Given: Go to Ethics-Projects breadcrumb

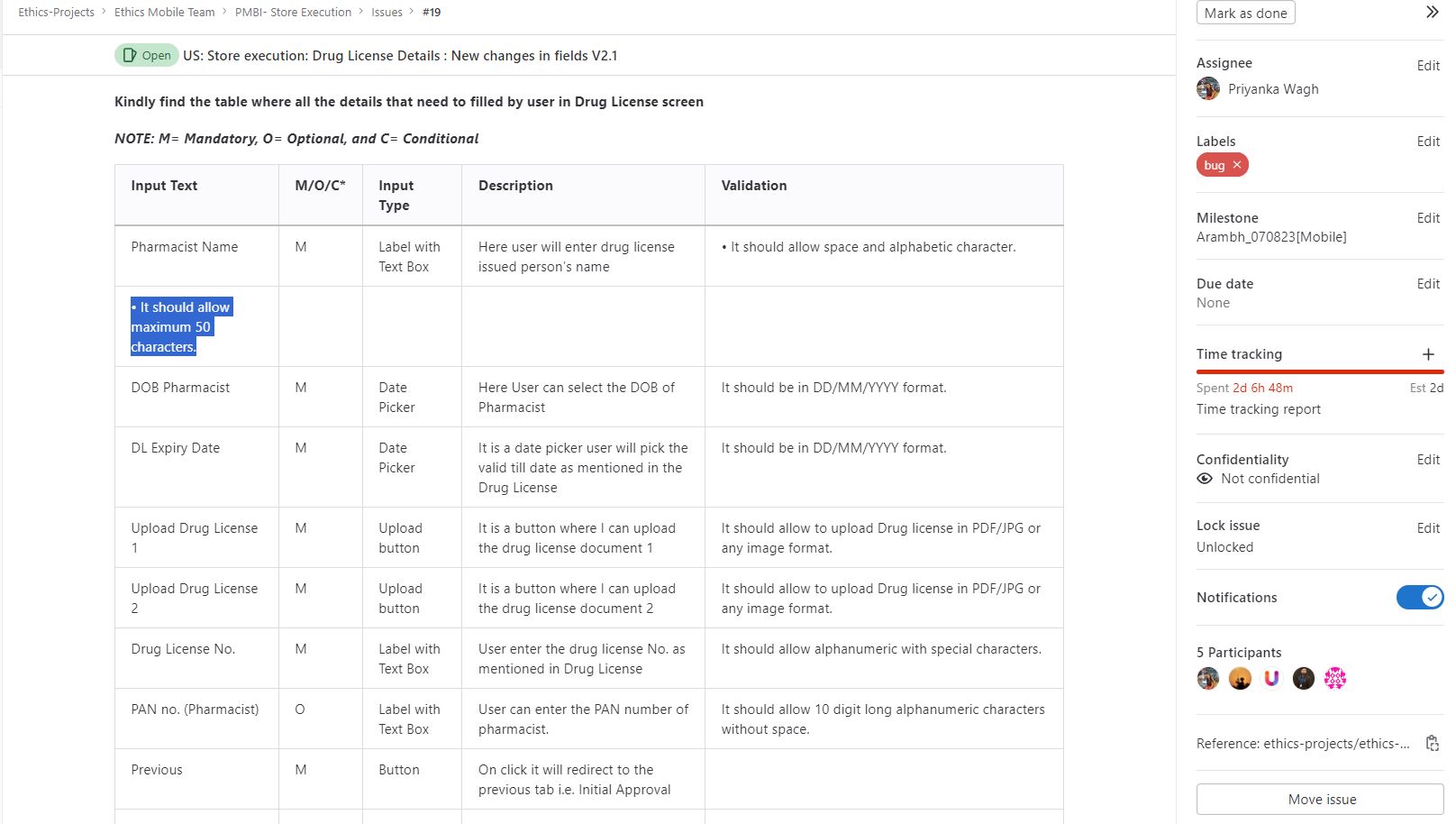Looking at the screenshot, I should point(56,13).
